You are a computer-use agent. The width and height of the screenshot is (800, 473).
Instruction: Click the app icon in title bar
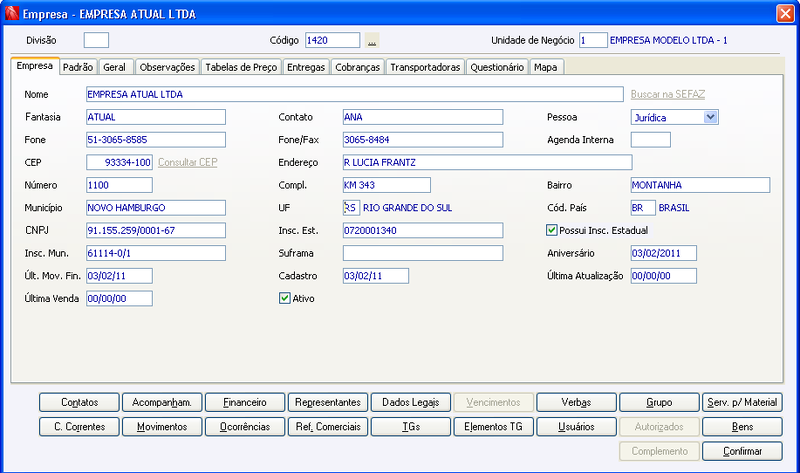12,13
